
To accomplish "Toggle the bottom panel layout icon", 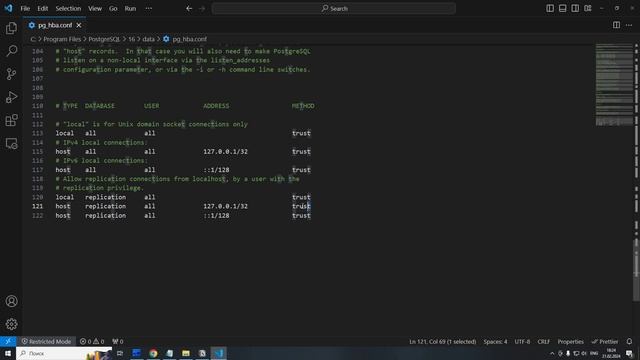I will click(562, 8).
